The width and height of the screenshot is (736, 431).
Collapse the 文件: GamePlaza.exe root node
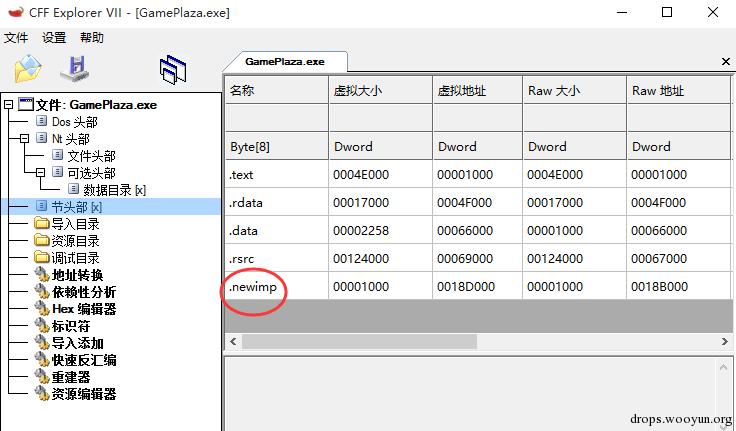coord(8,105)
